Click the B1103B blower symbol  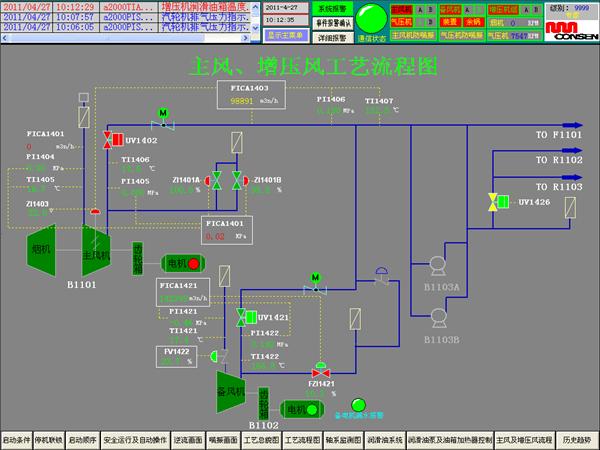point(439,318)
